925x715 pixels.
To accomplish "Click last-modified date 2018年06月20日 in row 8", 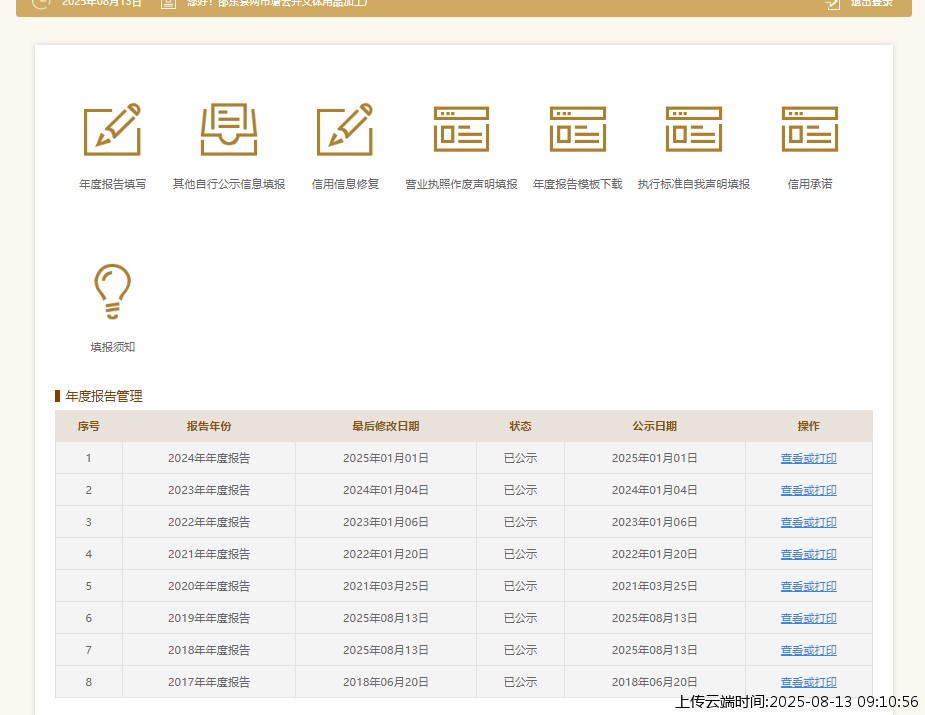I will 386,682.
